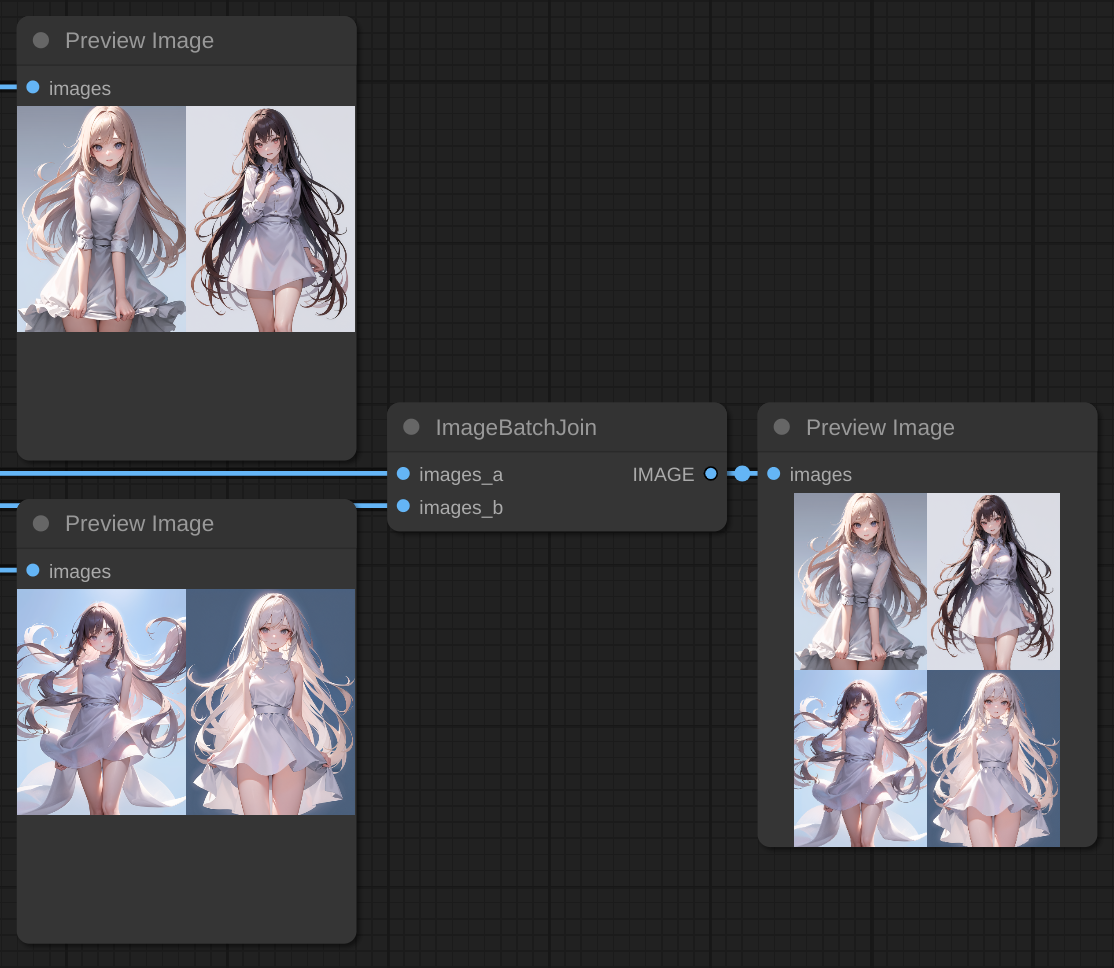
Task: Collapse the Preview Image node right of ImageBatchJoin
Action: pos(782,427)
